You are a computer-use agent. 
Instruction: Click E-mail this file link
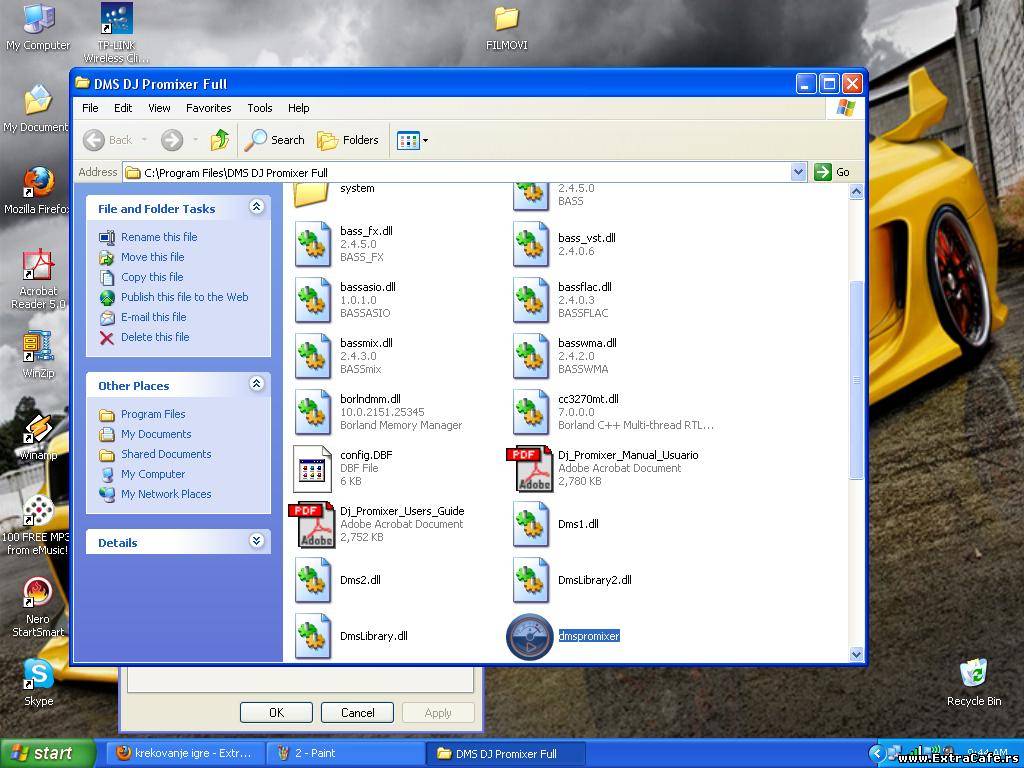153,317
